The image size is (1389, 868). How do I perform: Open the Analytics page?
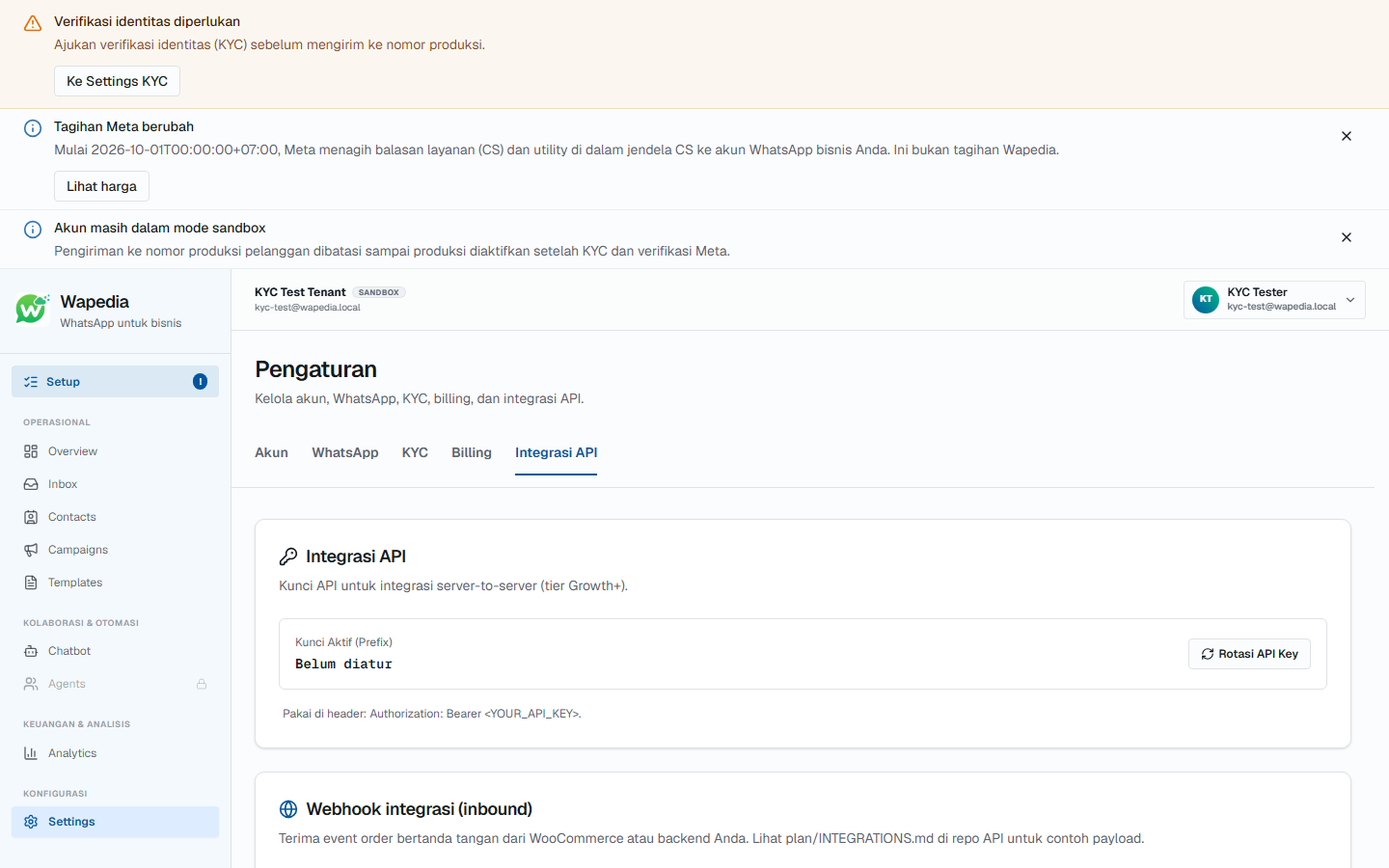click(115, 753)
